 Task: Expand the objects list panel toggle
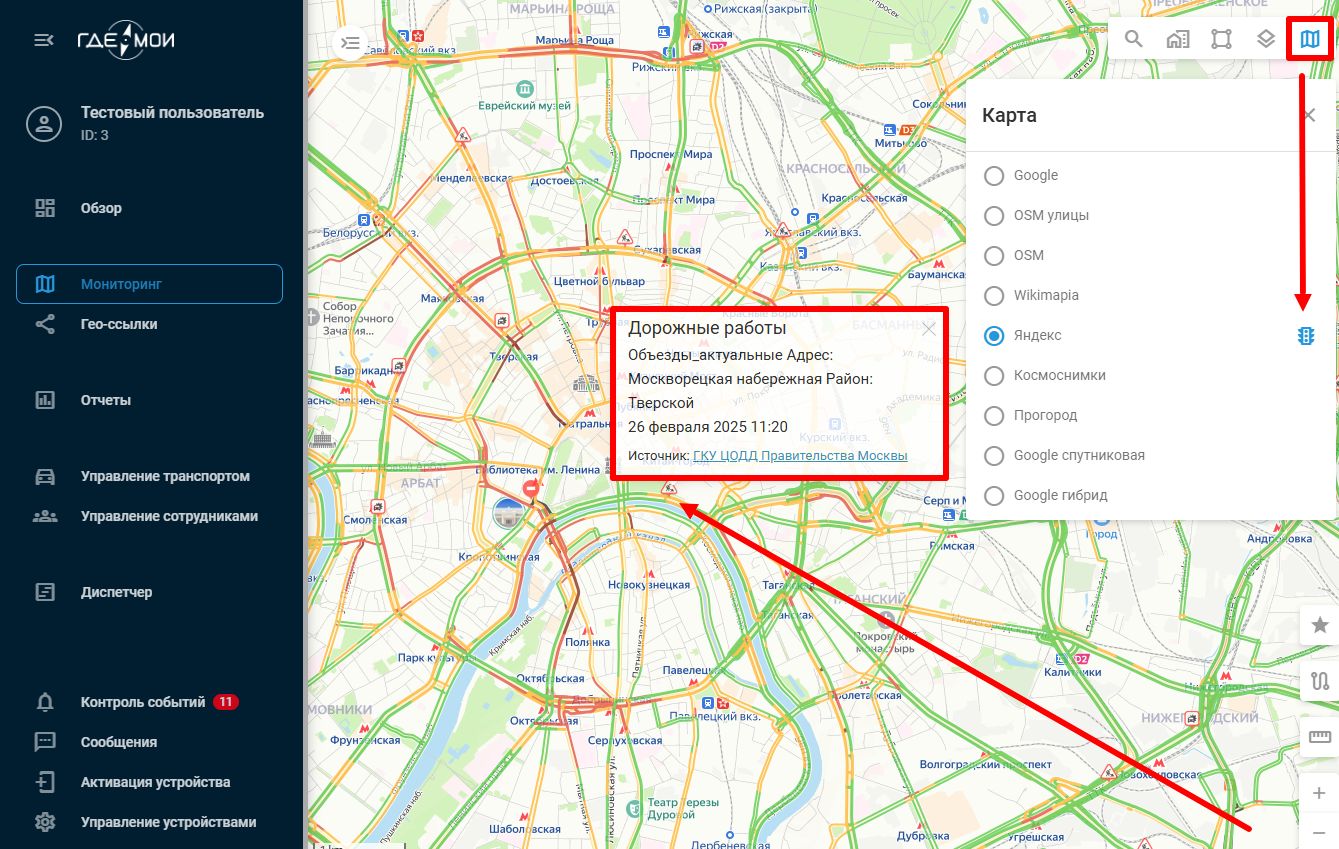[350, 43]
